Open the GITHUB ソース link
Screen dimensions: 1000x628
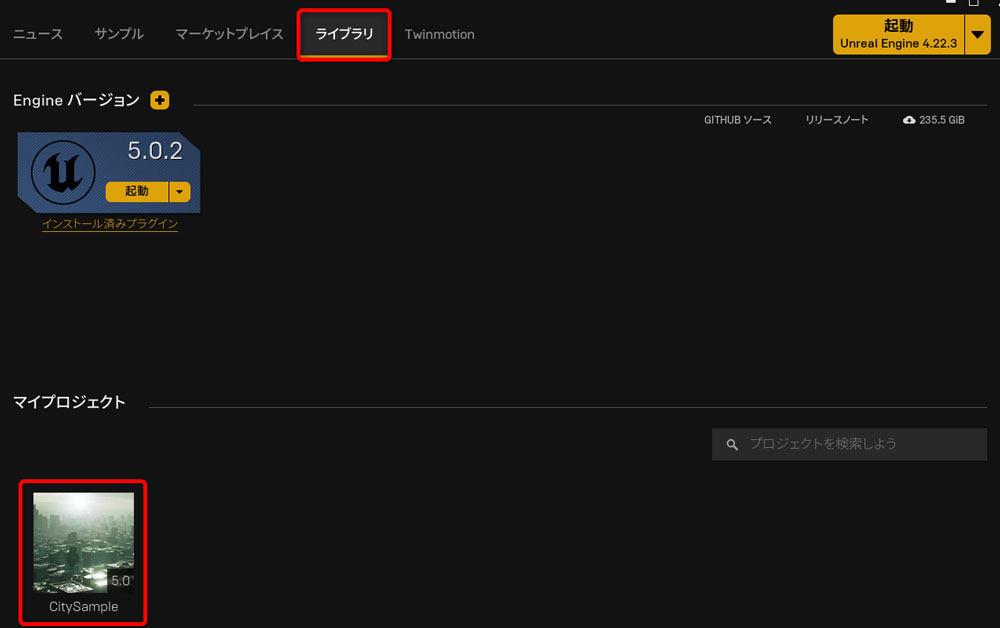click(x=737, y=120)
